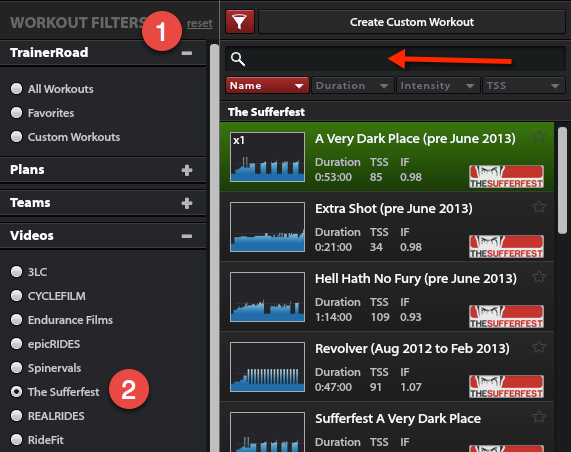Click the 1:14:00 duration value
The image size is (571, 452).
click(x=333, y=317)
